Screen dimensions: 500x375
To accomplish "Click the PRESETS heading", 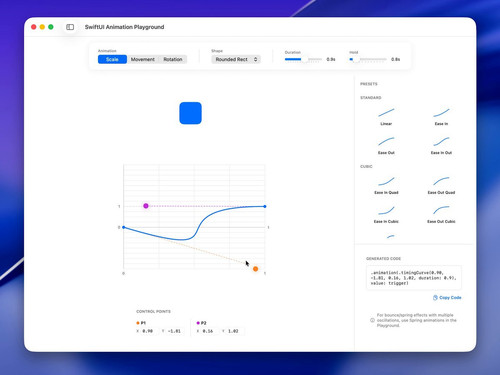I will click(369, 84).
